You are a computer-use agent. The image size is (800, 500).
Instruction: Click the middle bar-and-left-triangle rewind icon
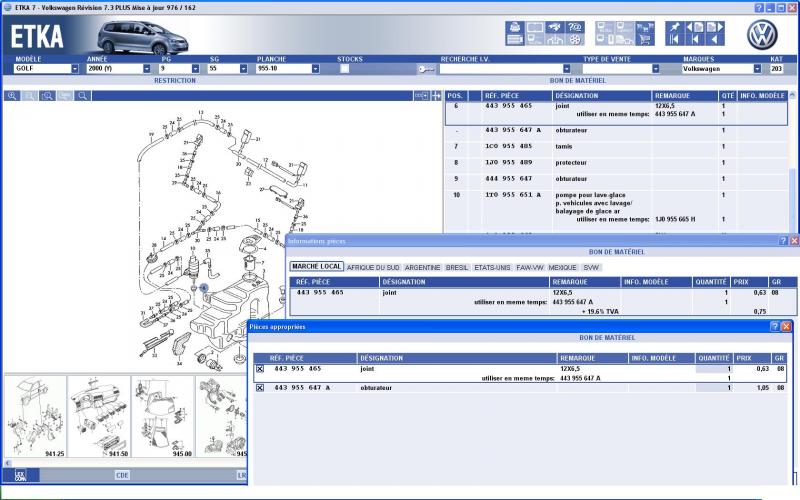(695, 39)
